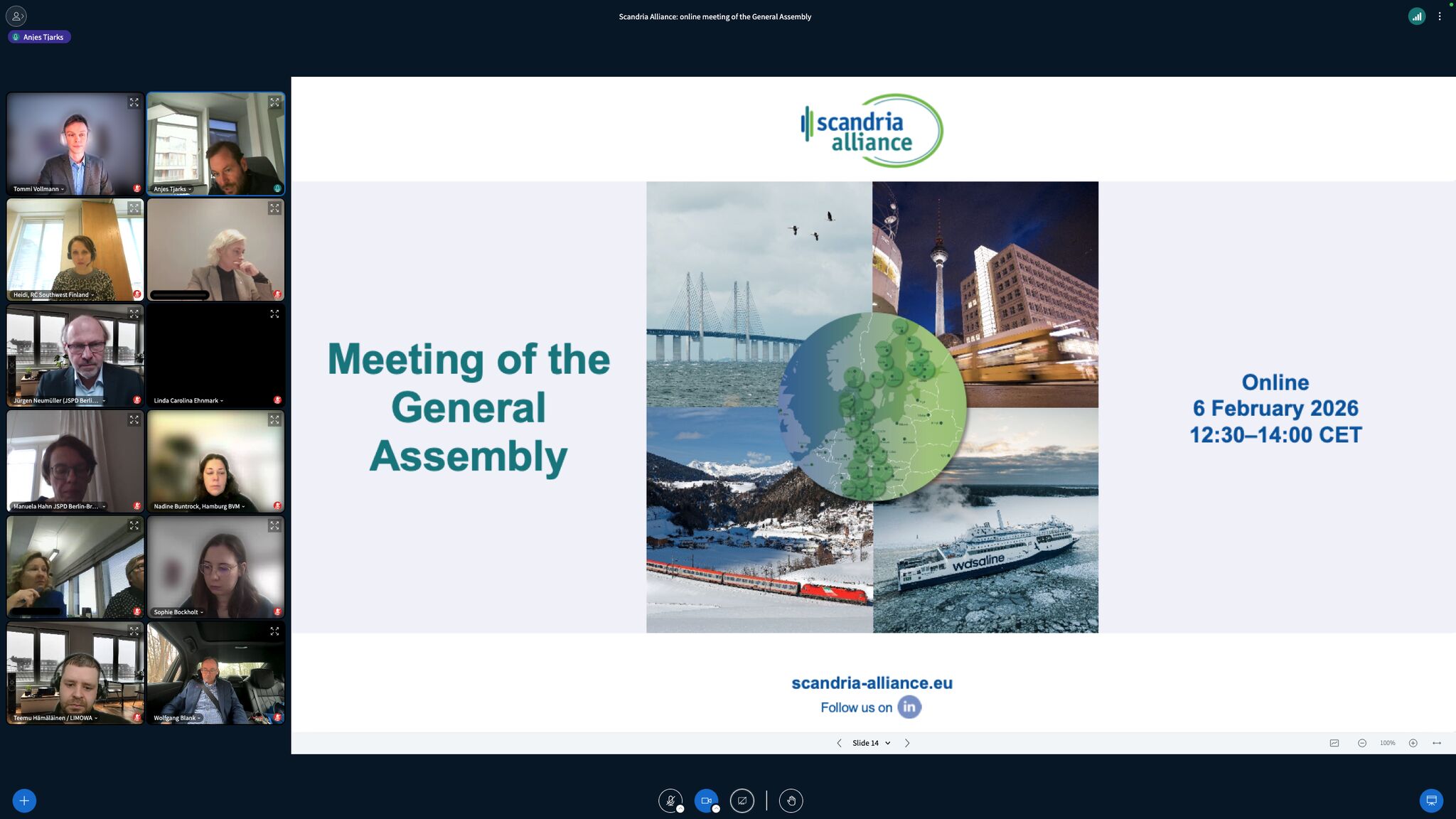Zoom in on the presentation
This screenshot has height=819, width=1456.
pos(1413,743)
